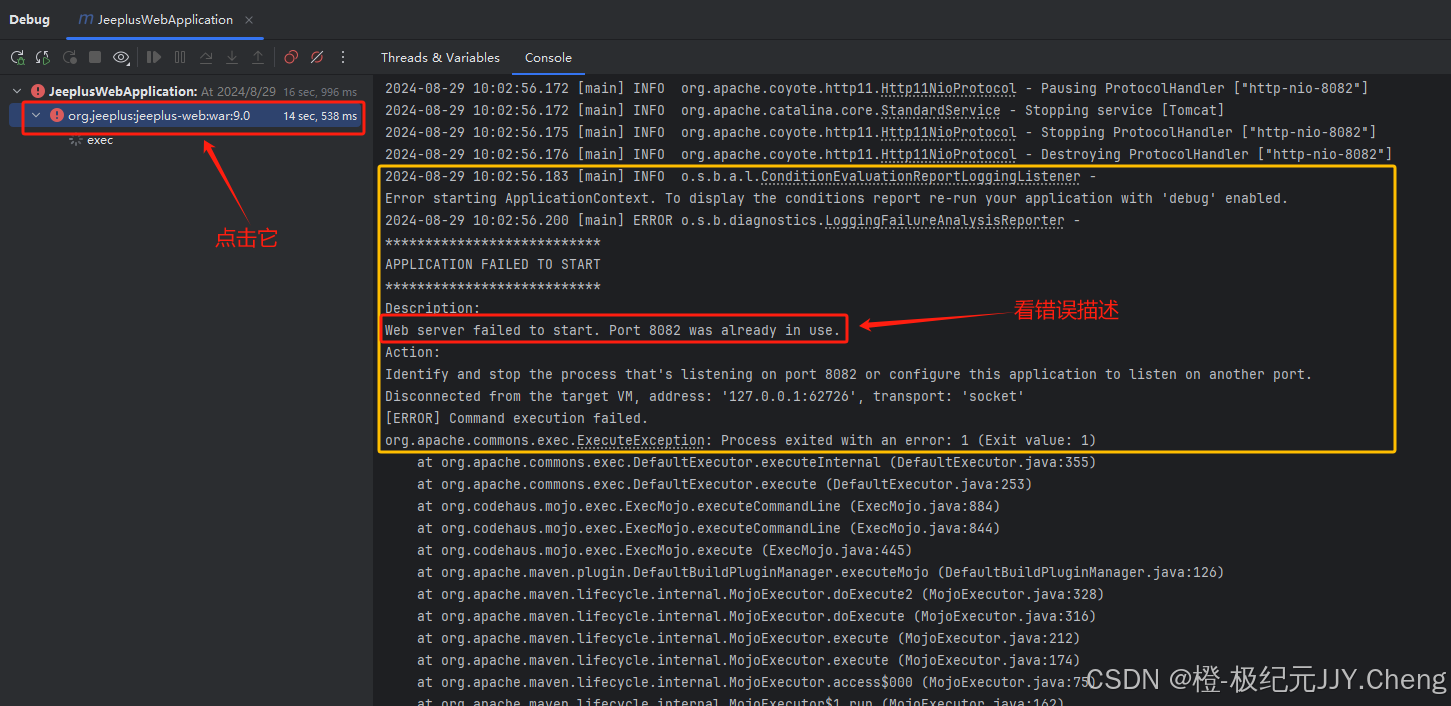
Task: Open Http11NioProtocol link on Pausing ProtocolHandler line
Action: pyautogui.click(x=948, y=88)
